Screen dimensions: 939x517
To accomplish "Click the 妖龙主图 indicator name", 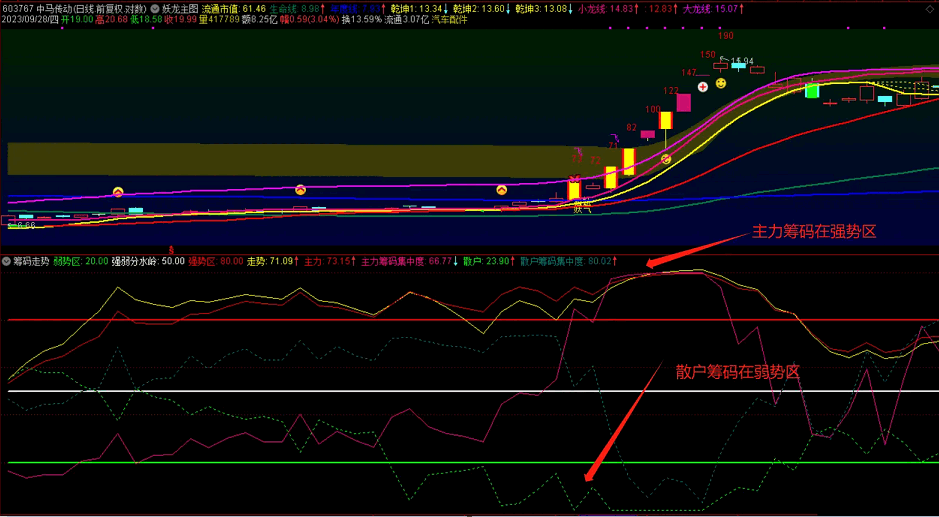I will 180,10.
